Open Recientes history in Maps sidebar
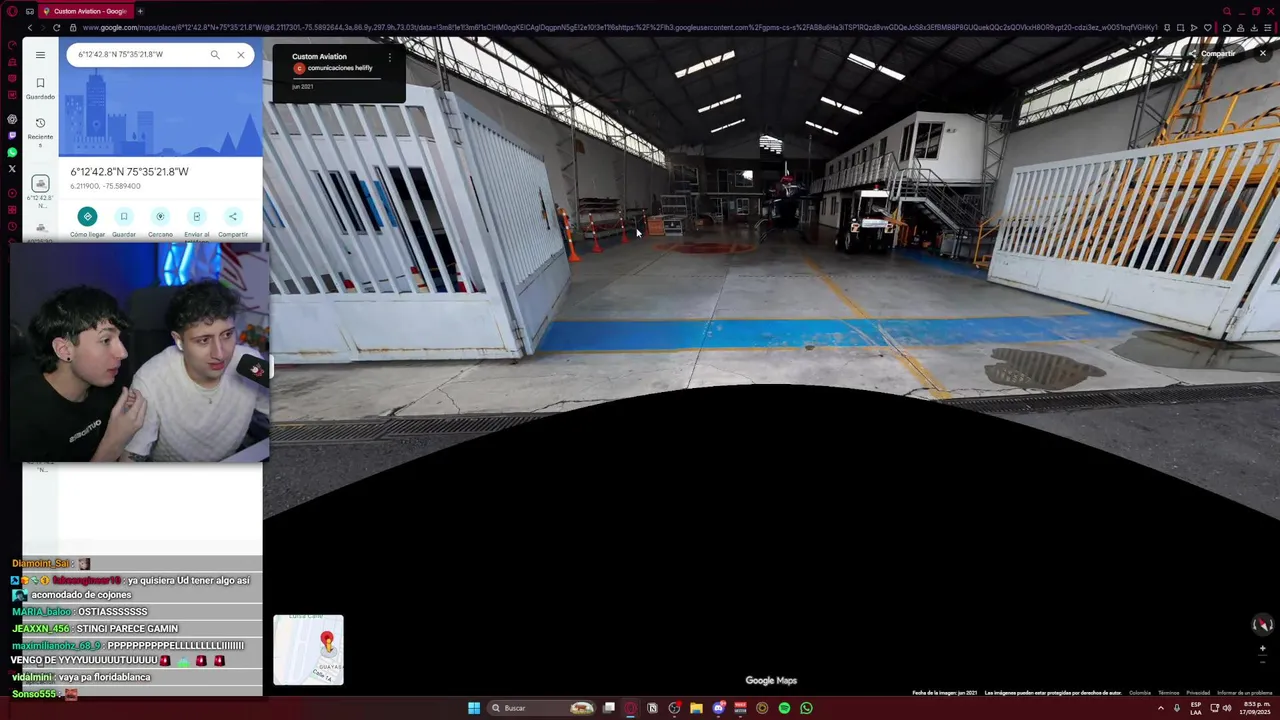Screen dimensions: 1280x720 (x=40, y=131)
